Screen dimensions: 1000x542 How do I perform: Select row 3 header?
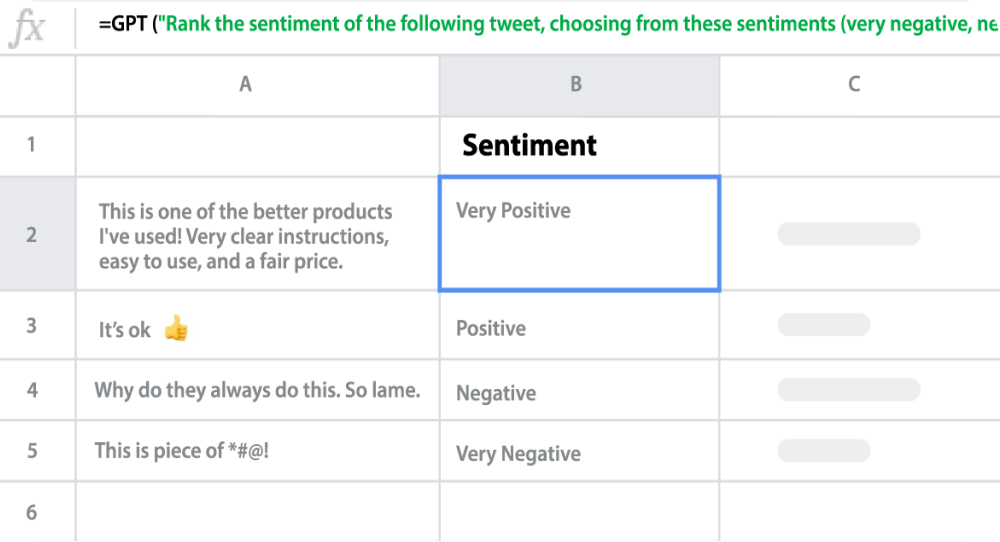[x=32, y=327]
